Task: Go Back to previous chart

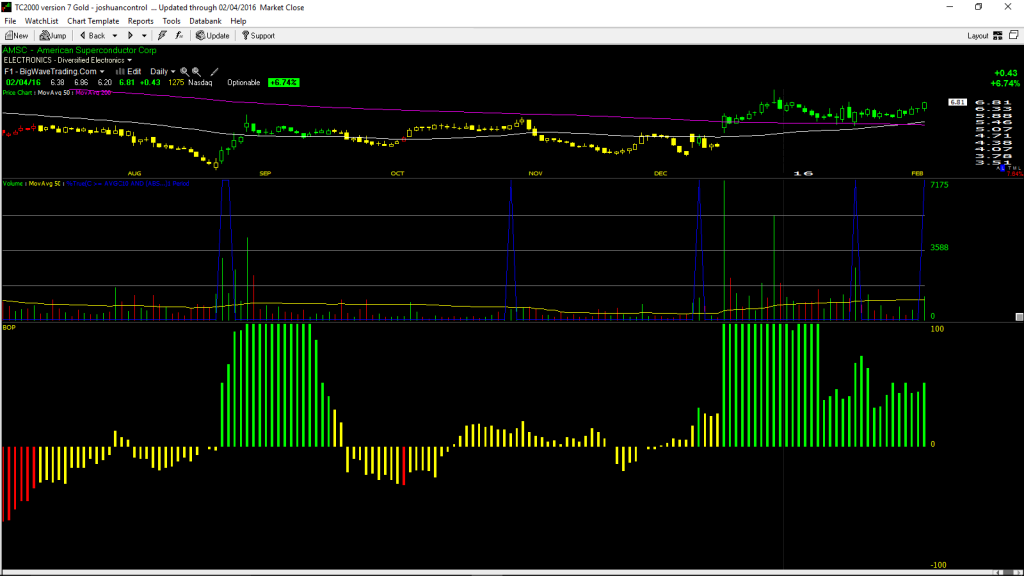Action: point(92,36)
